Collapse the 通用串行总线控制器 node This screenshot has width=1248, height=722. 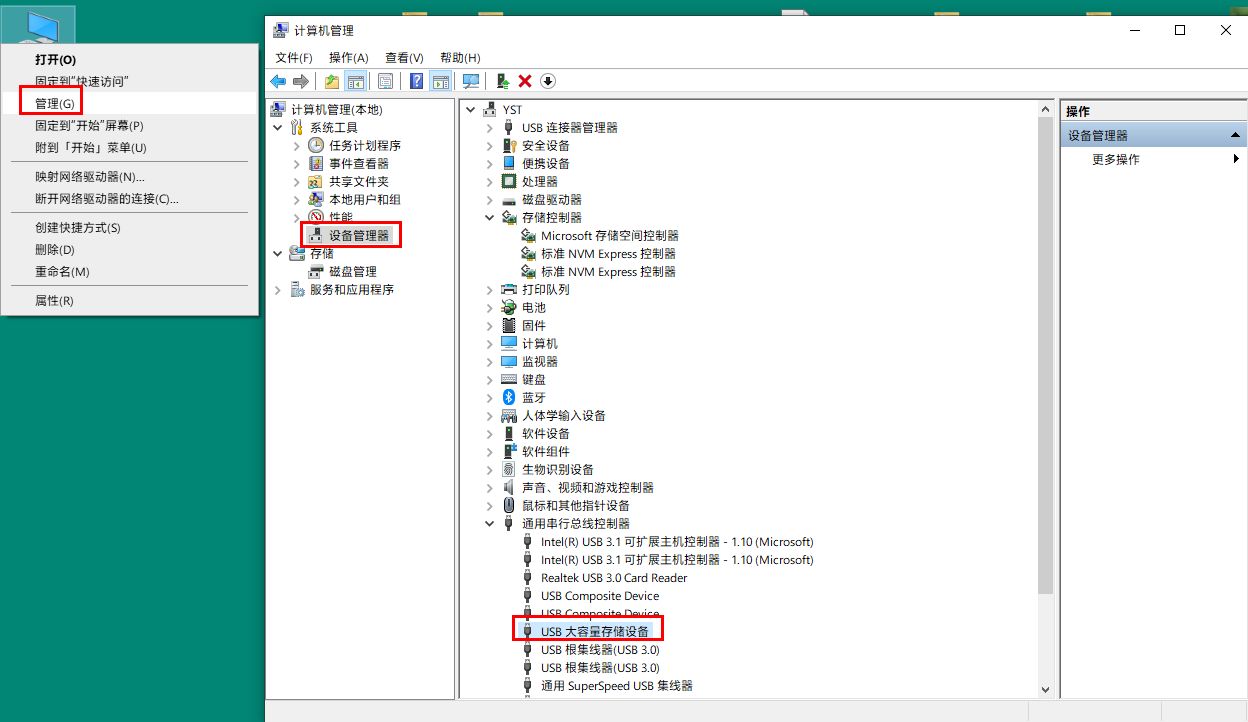coord(489,523)
